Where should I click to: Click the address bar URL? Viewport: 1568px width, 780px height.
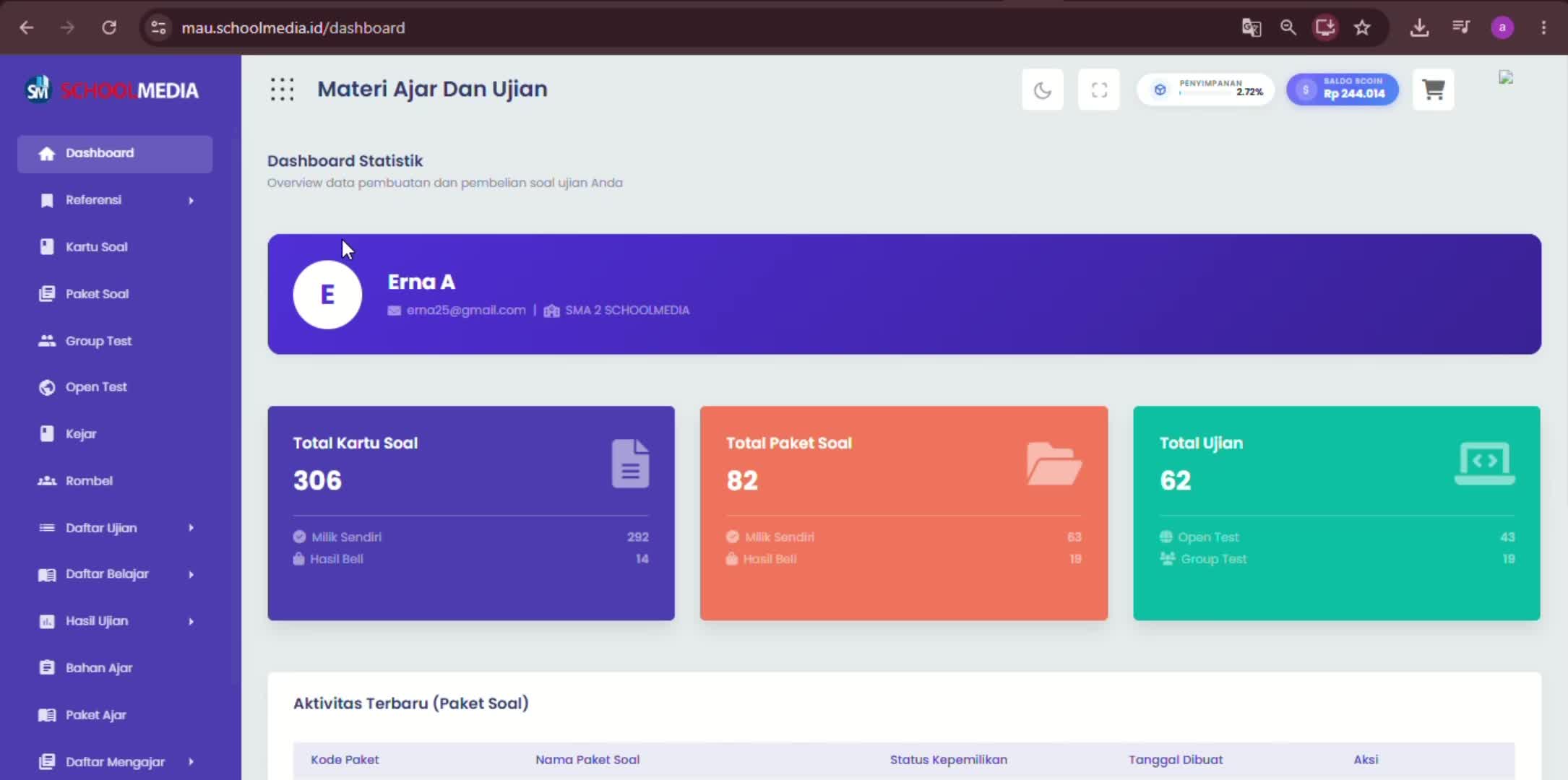(293, 28)
